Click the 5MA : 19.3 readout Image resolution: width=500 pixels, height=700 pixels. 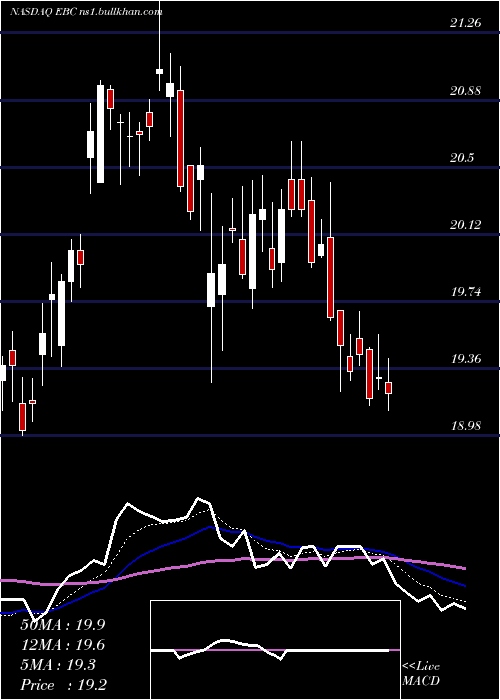(58, 665)
